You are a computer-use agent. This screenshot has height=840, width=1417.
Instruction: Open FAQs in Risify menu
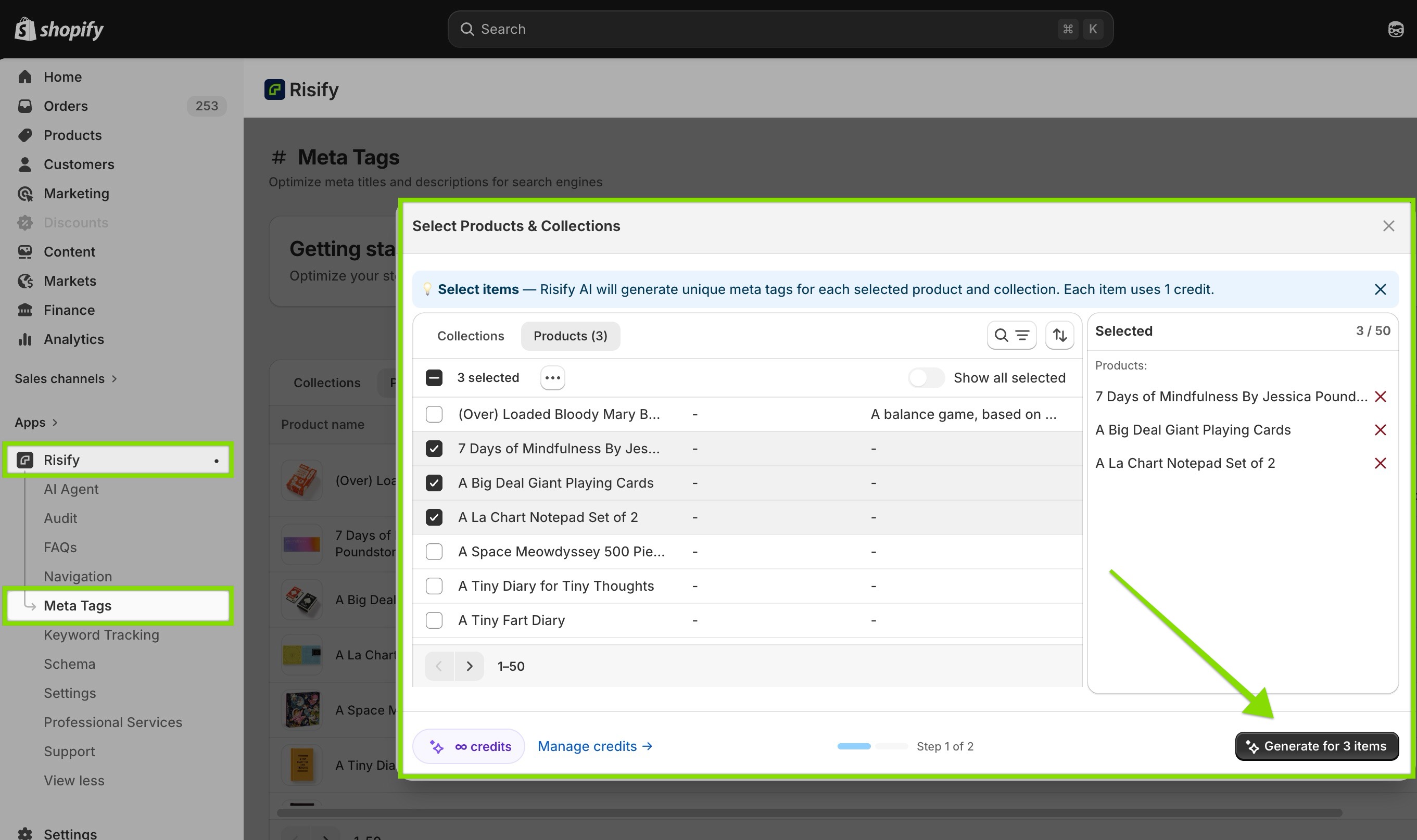60,548
